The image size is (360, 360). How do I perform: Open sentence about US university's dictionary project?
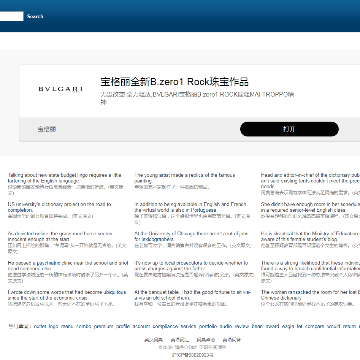tap(60, 207)
